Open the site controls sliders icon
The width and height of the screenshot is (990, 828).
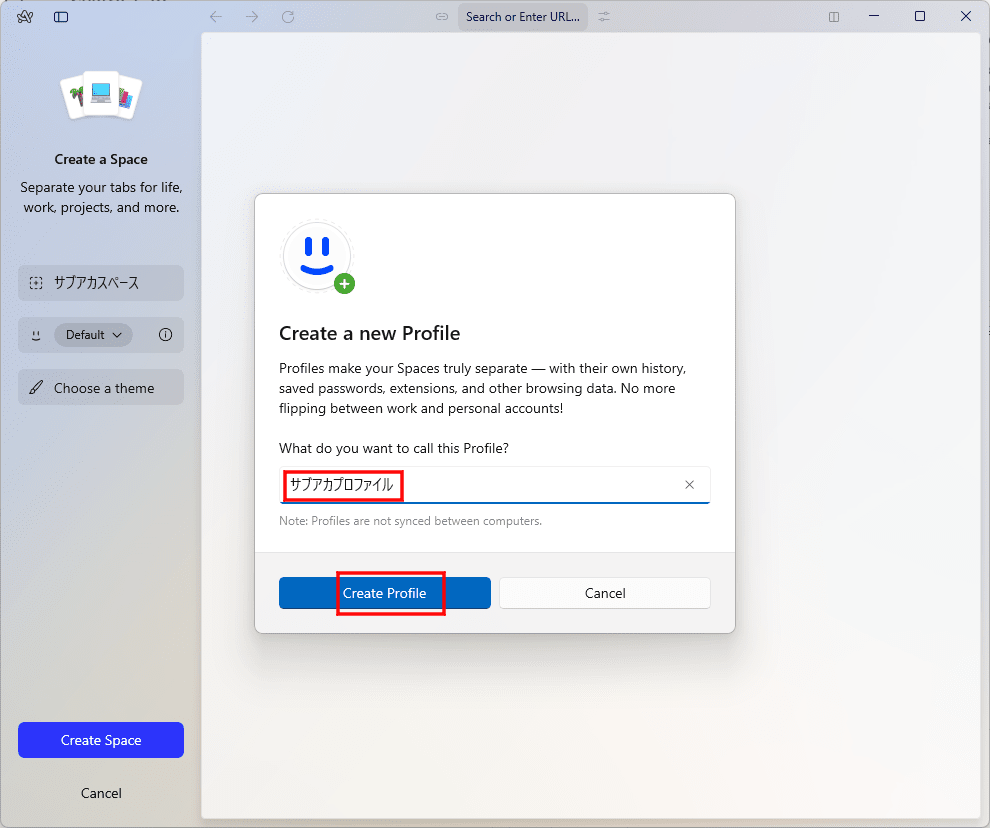[x=604, y=17]
